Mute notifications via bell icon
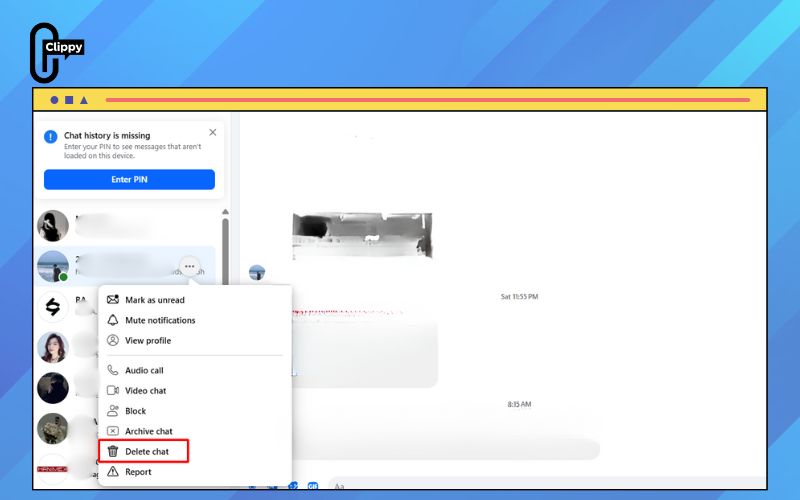The height and width of the screenshot is (500, 800). click(113, 320)
